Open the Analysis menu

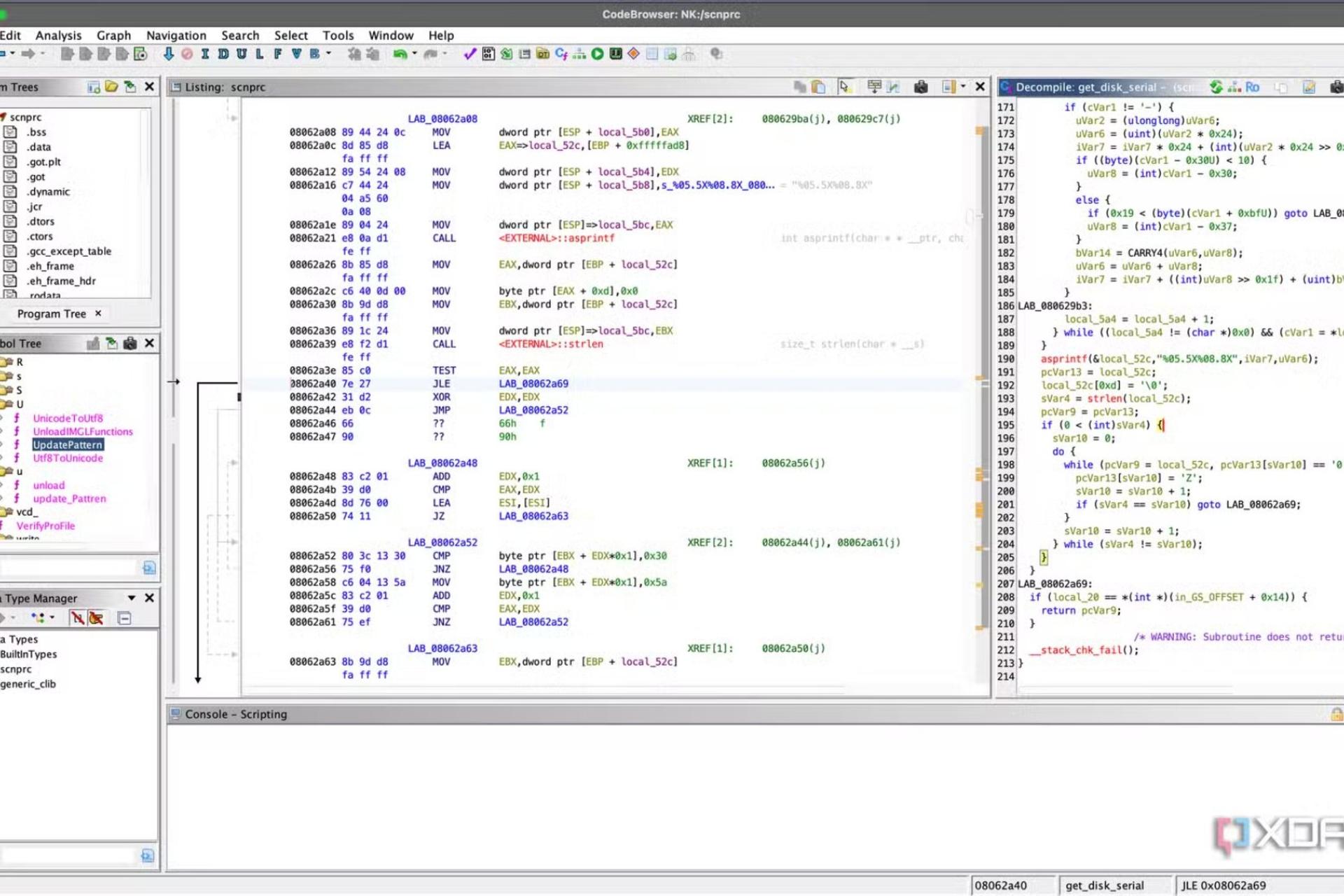(x=59, y=35)
